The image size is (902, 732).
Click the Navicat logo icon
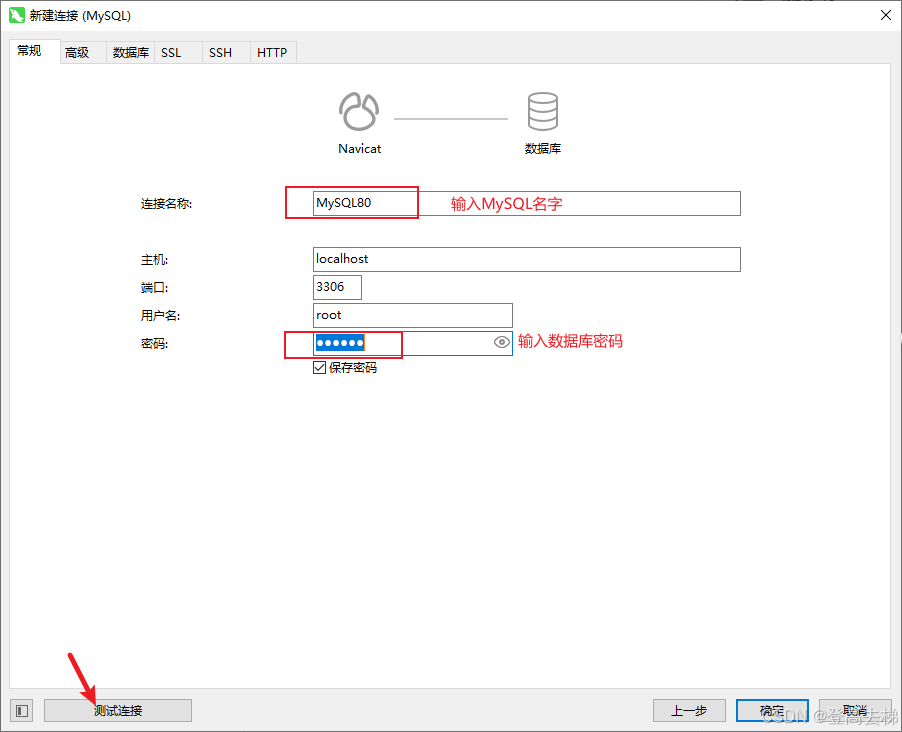[x=359, y=111]
